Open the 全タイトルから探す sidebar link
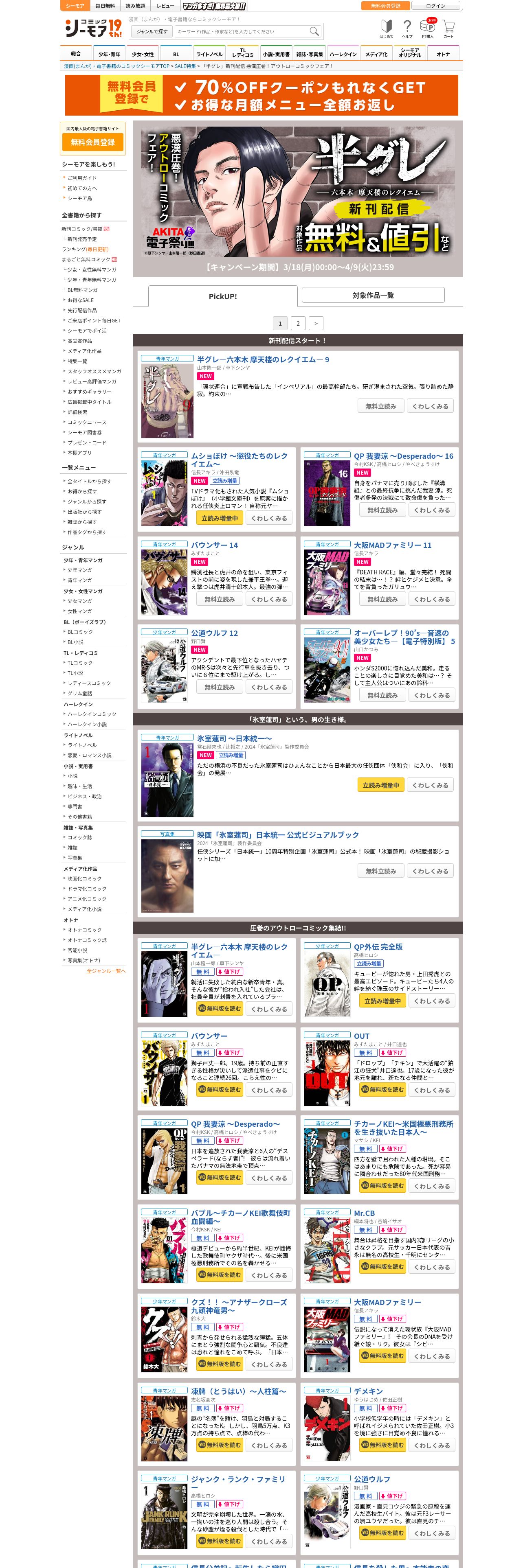 (x=90, y=482)
